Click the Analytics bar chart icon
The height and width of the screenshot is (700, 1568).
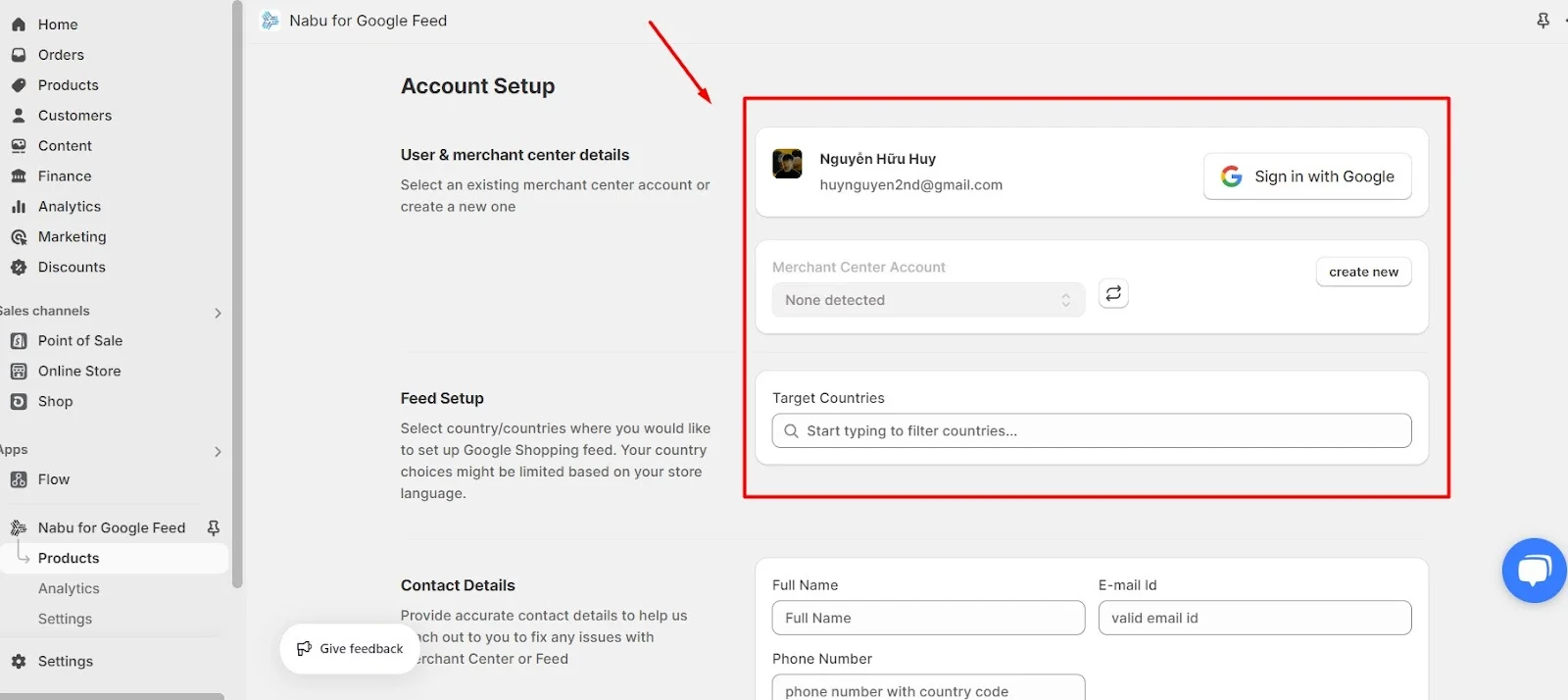(19, 207)
